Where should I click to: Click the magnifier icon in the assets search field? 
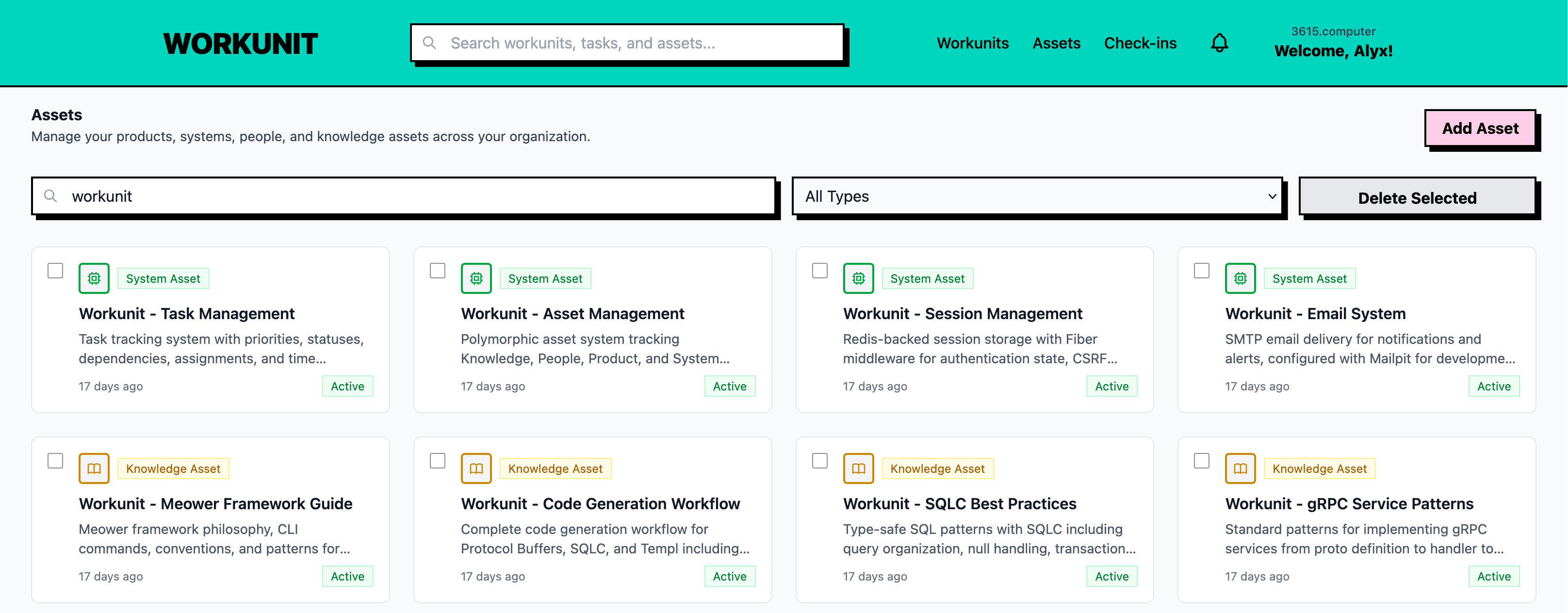[x=50, y=196]
